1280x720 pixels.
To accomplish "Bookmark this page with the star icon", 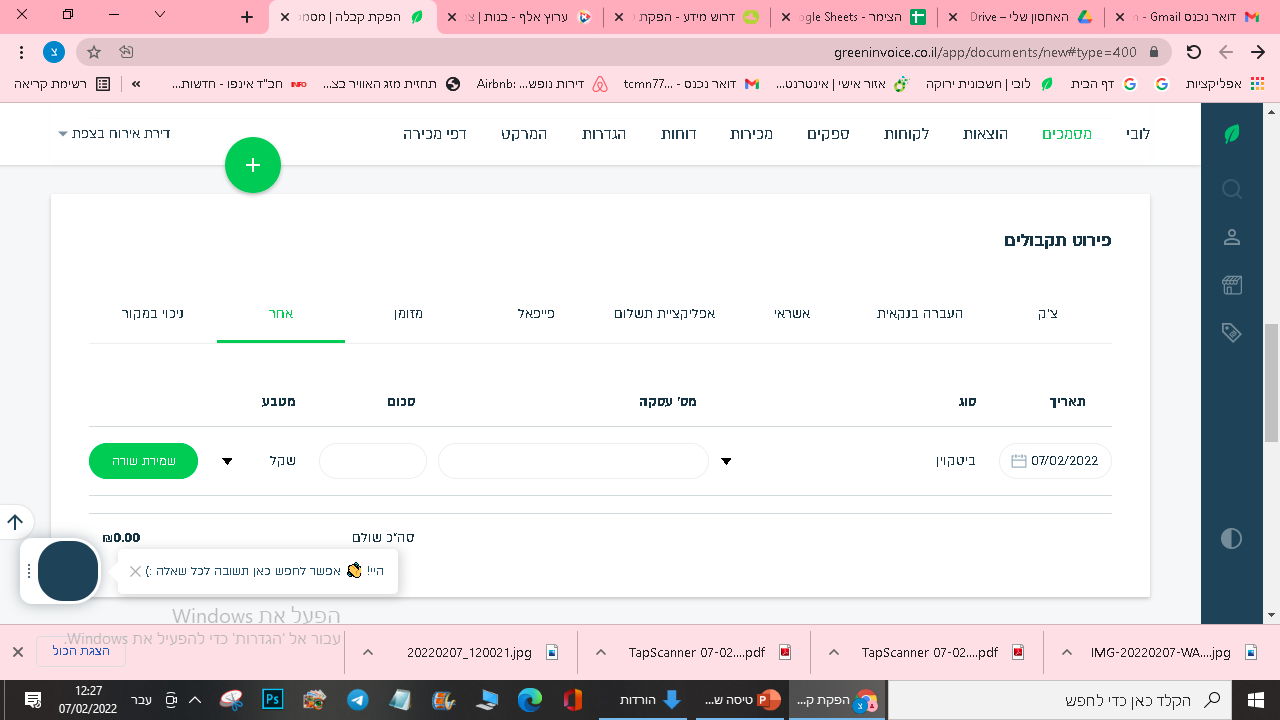I will pos(94,52).
